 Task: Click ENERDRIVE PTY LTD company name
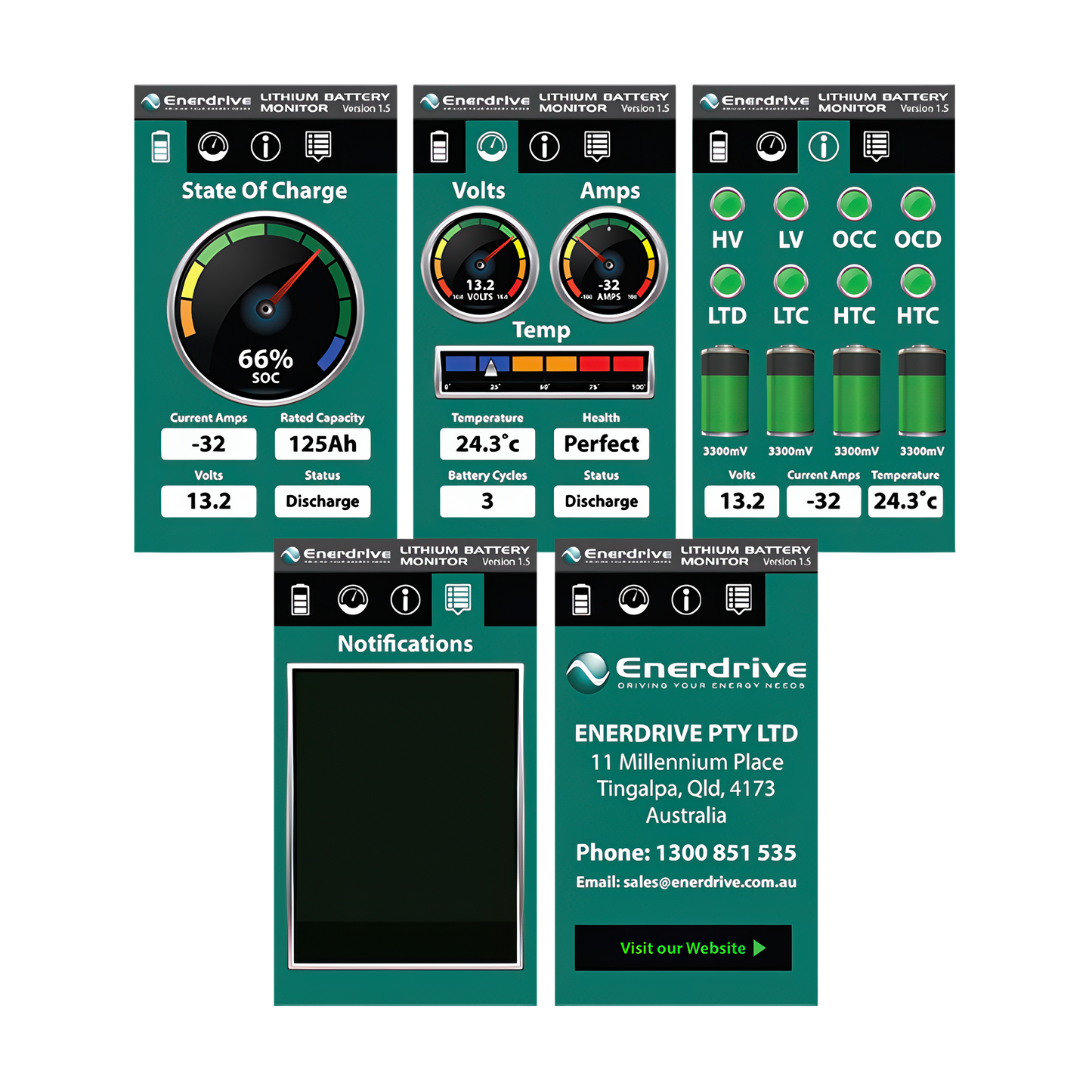click(x=686, y=733)
